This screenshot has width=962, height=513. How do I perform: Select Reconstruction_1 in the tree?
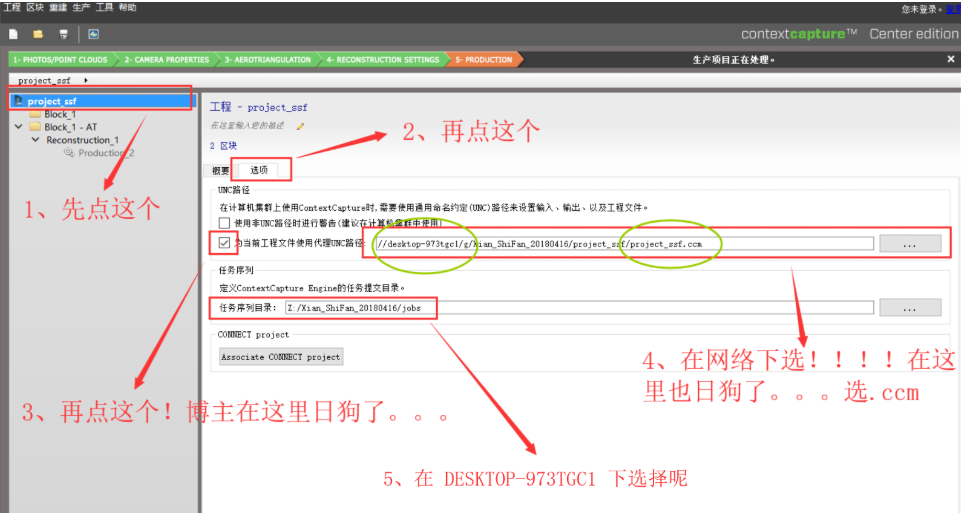83,140
